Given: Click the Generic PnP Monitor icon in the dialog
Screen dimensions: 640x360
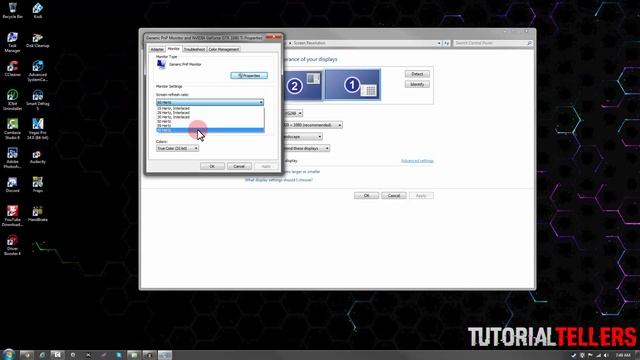Looking at the screenshot, I should [x=161, y=64].
